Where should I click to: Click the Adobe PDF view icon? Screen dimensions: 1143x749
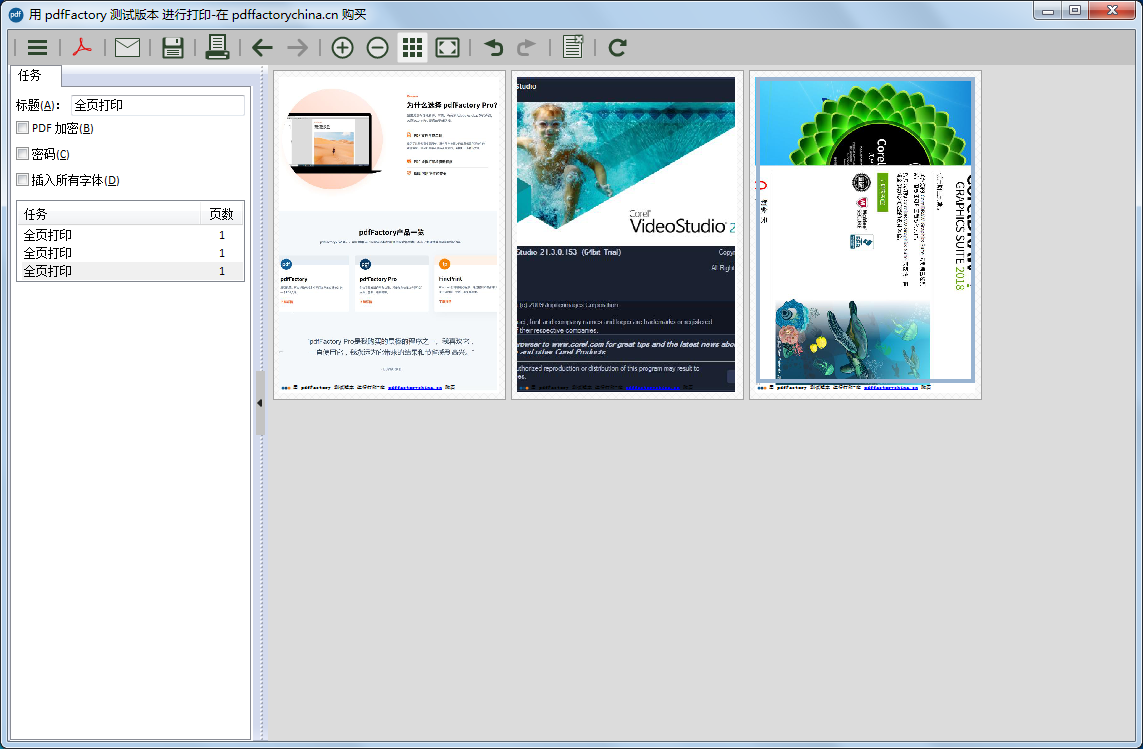click(x=82, y=47)
